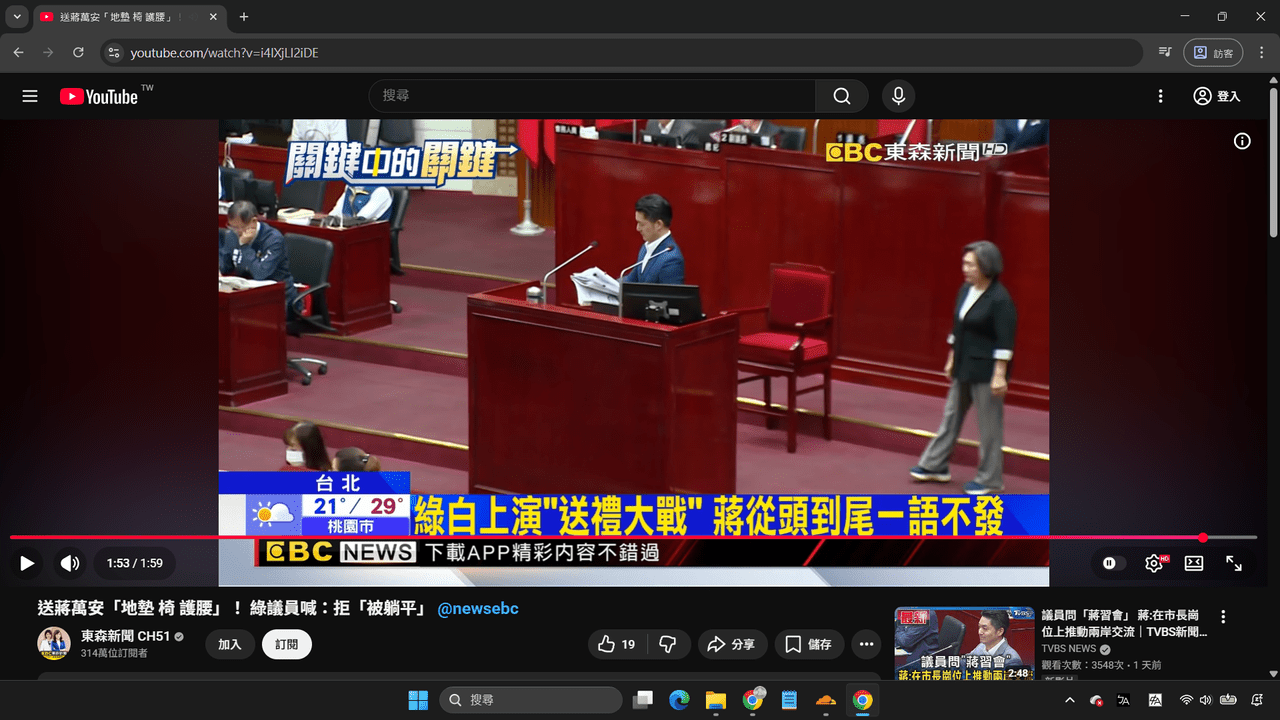
Task: Switch to theater mode
Action: coord(1194,563)
